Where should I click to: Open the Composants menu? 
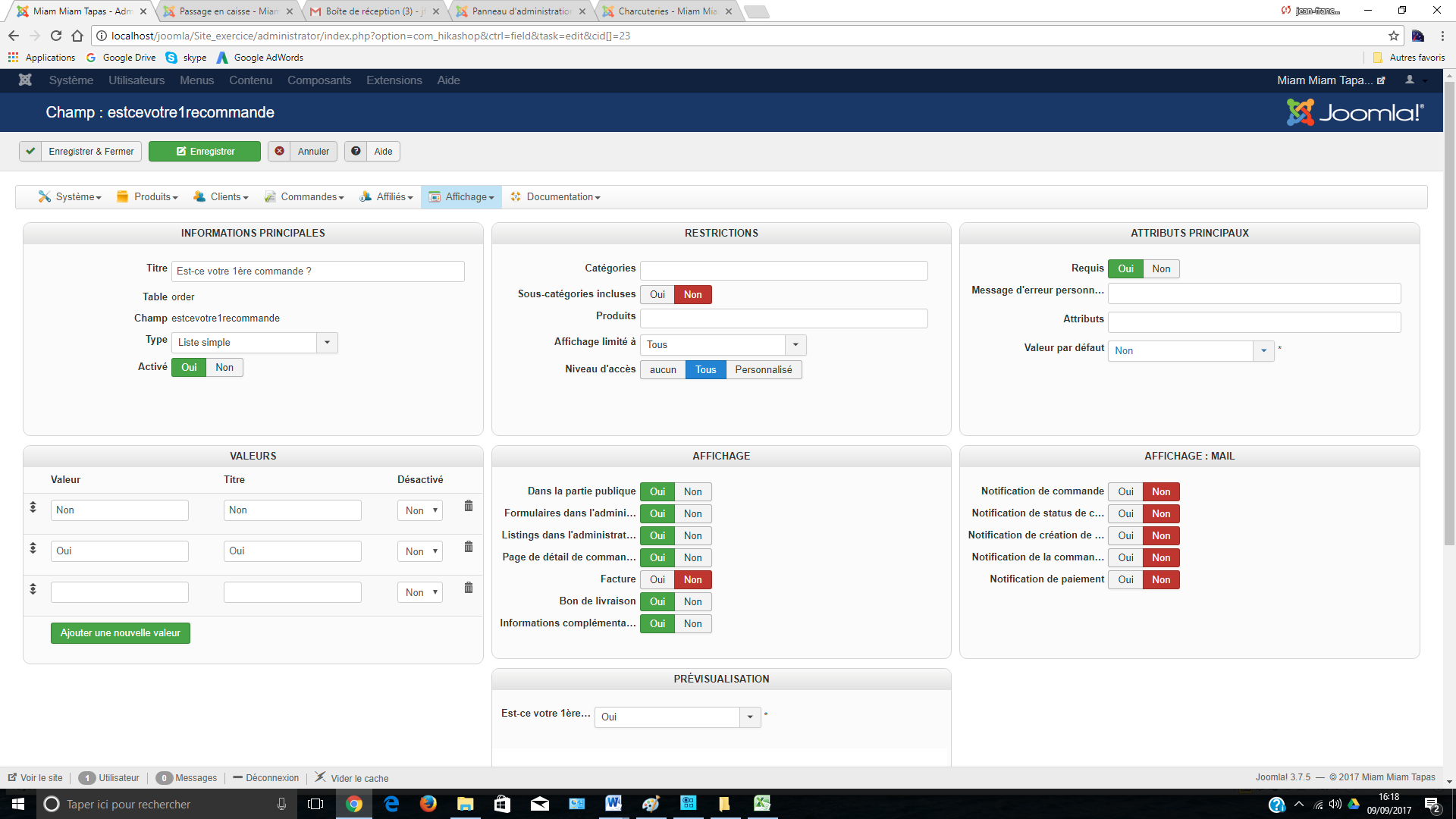318,80
